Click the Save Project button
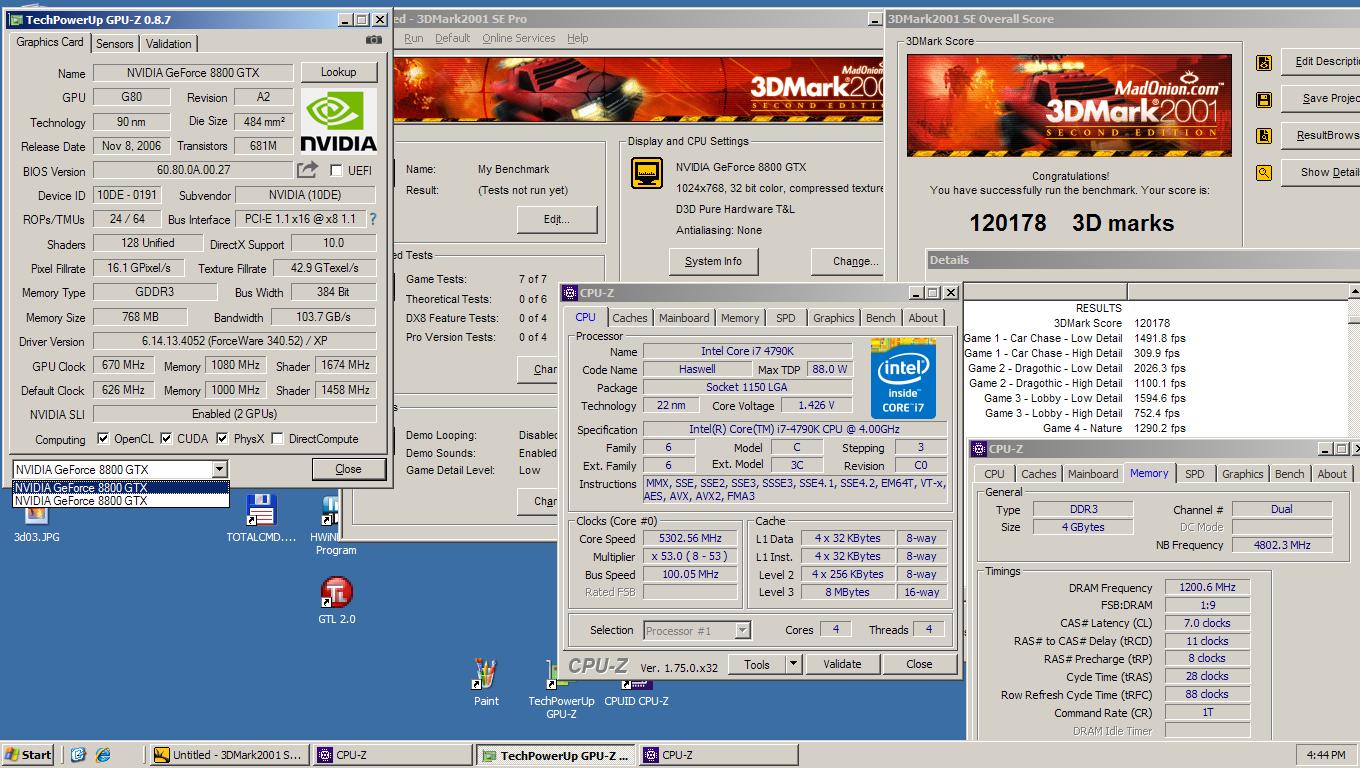The width and height of the screenshot is (1360, 768). coord(1321,98)
